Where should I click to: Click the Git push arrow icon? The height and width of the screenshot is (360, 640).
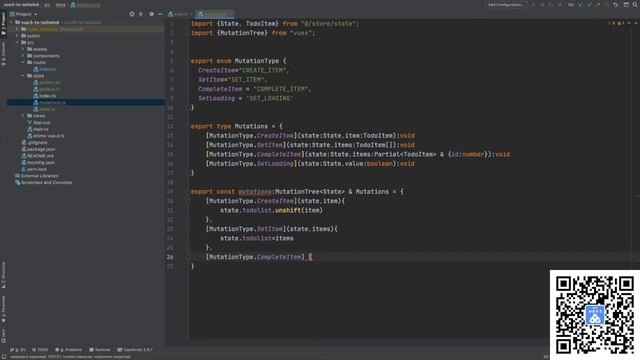pos(598,4)
